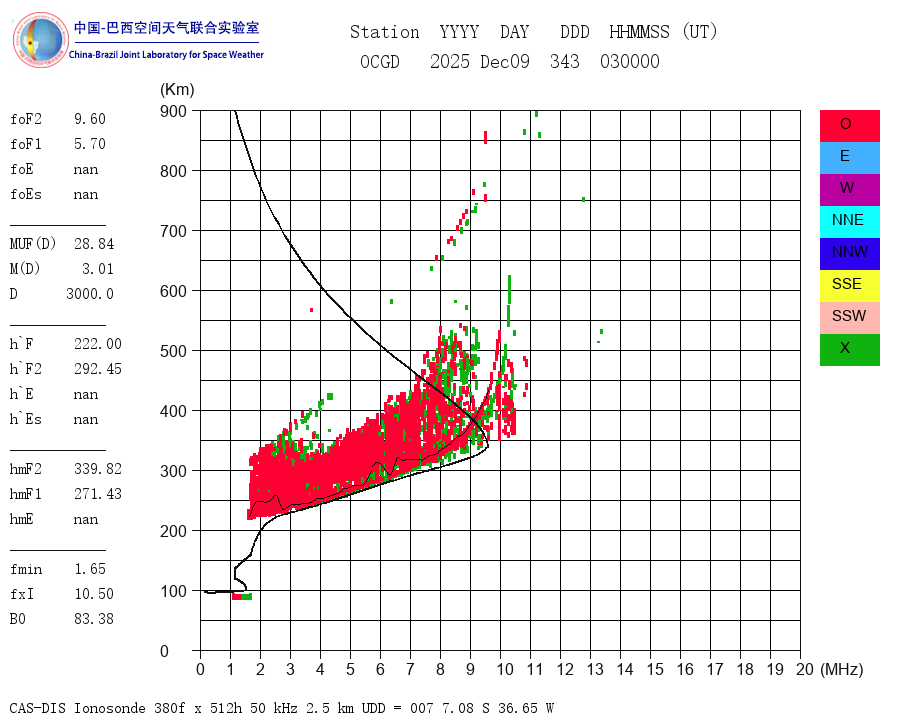Click the 5 MHz axis tick label

[350, 669]
